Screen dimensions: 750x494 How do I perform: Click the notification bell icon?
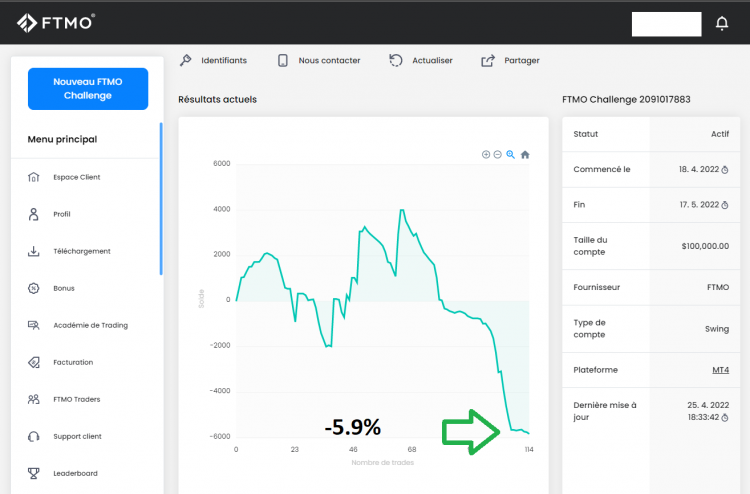(x=722, y=23)
